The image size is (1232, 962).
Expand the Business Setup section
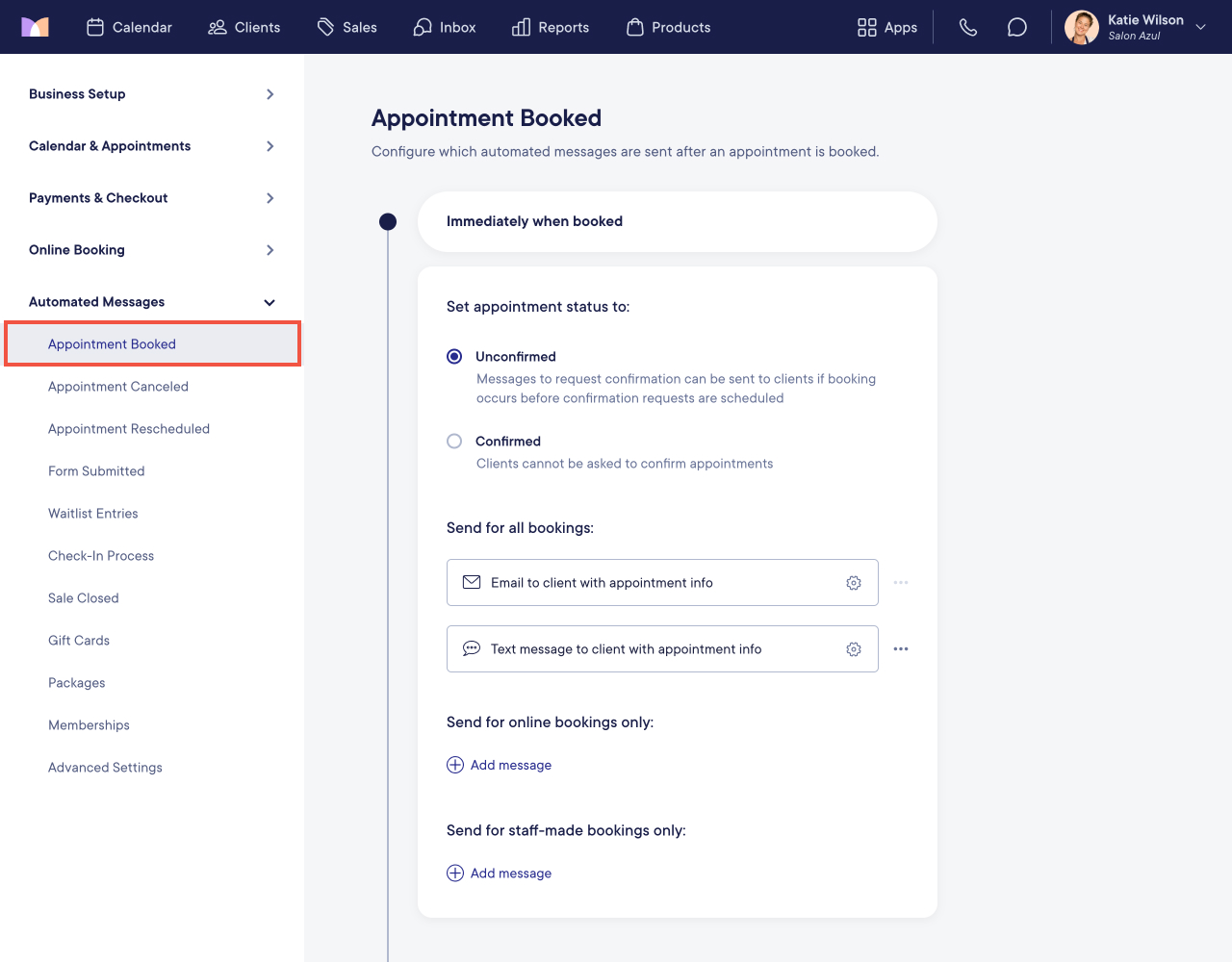tap(152, 94)
